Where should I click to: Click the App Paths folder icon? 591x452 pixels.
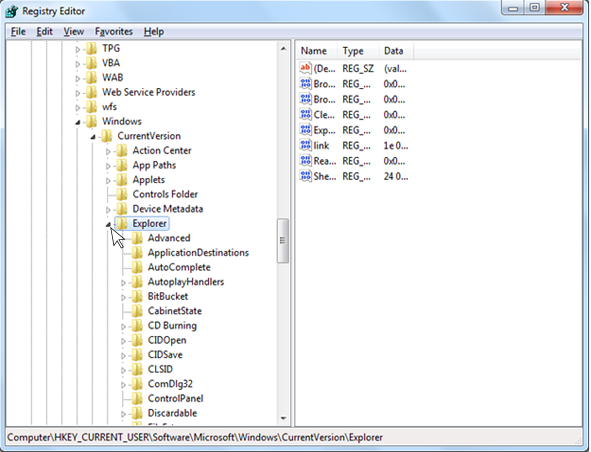122,165
